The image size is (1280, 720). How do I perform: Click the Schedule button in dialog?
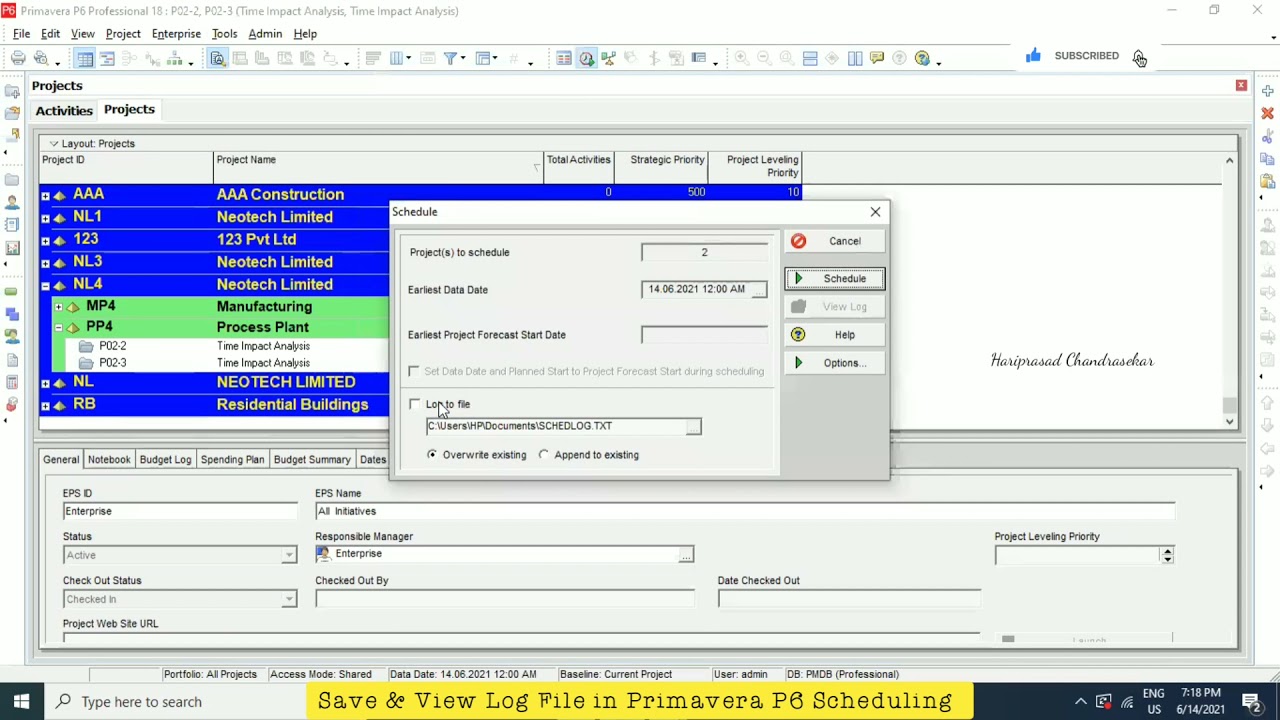(835, 279)
